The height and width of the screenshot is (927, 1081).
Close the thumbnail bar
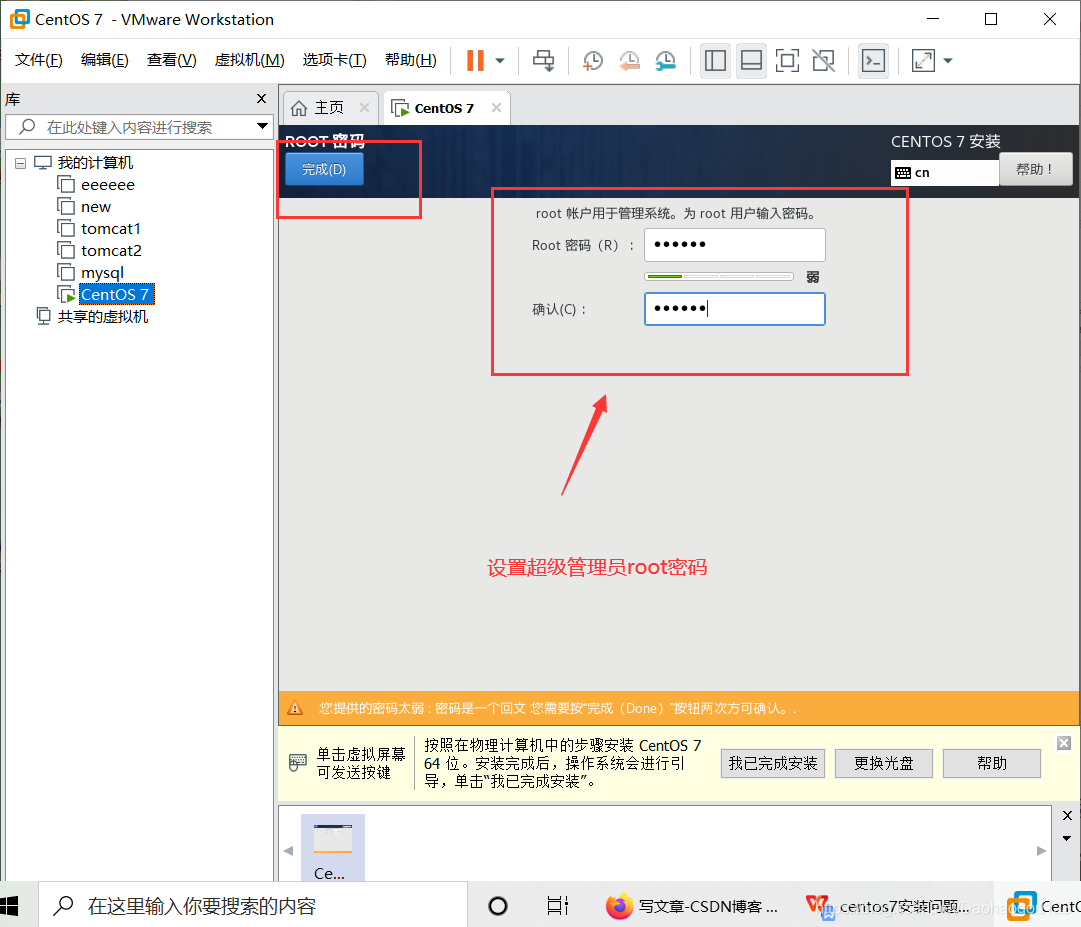(x=1067, y=815)
